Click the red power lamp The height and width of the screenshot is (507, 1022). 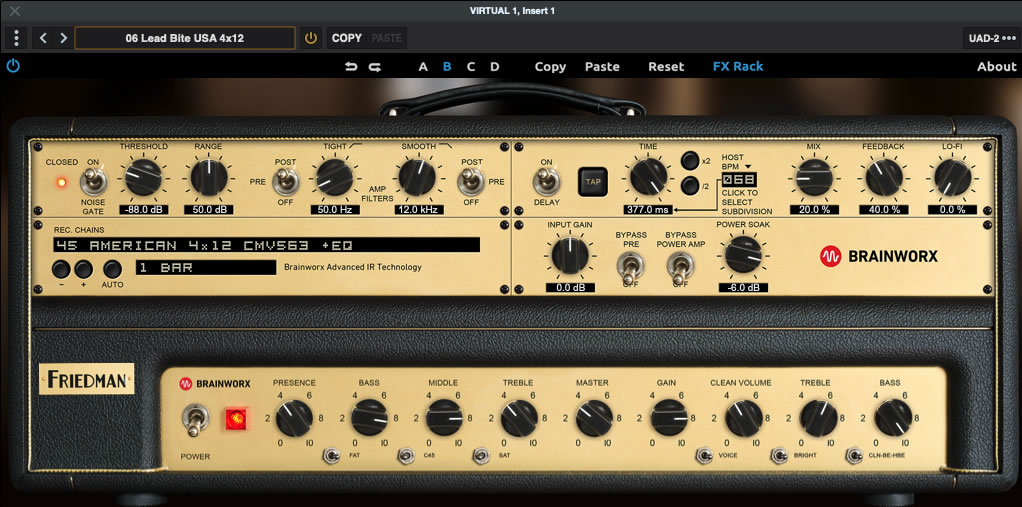237,420
